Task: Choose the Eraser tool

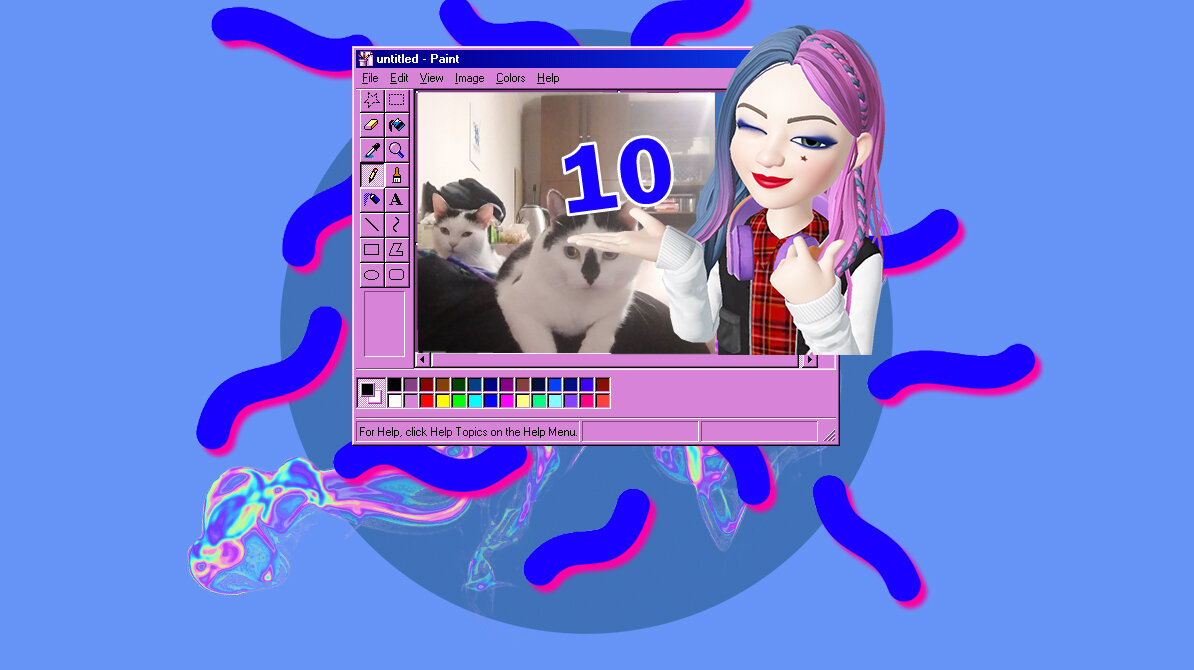Action: click(x=372, y=125)
